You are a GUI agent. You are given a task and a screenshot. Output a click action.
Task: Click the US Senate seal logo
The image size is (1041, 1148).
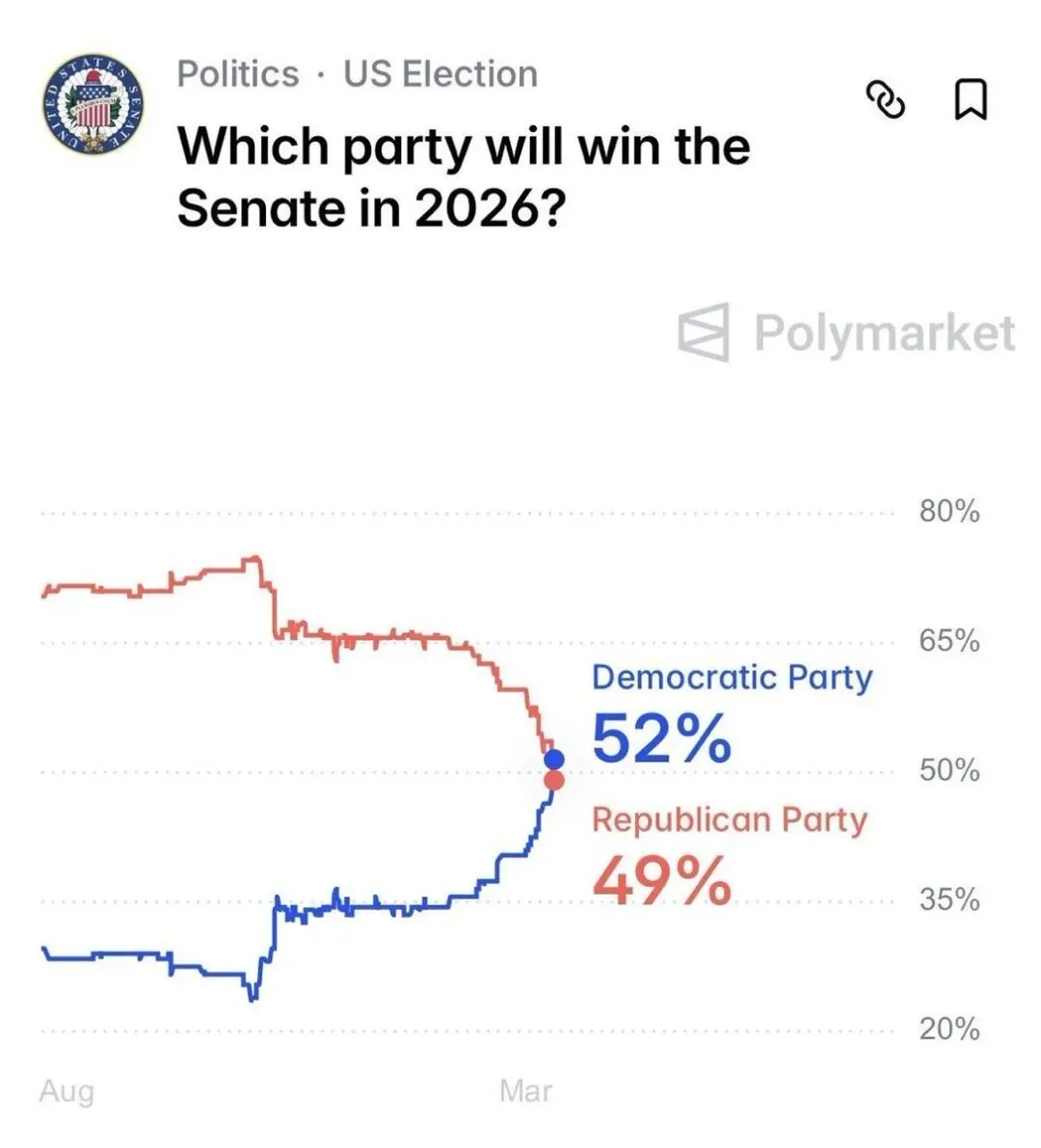point(92,106)
